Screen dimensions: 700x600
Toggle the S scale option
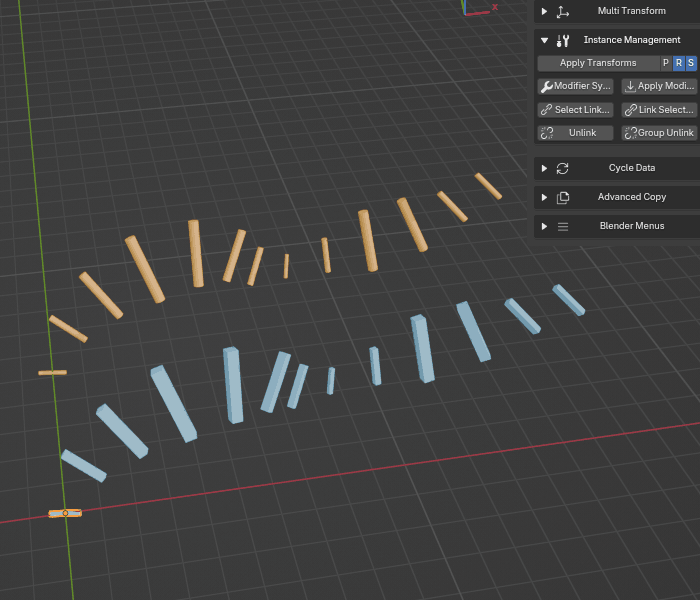(x=691, y=63)
